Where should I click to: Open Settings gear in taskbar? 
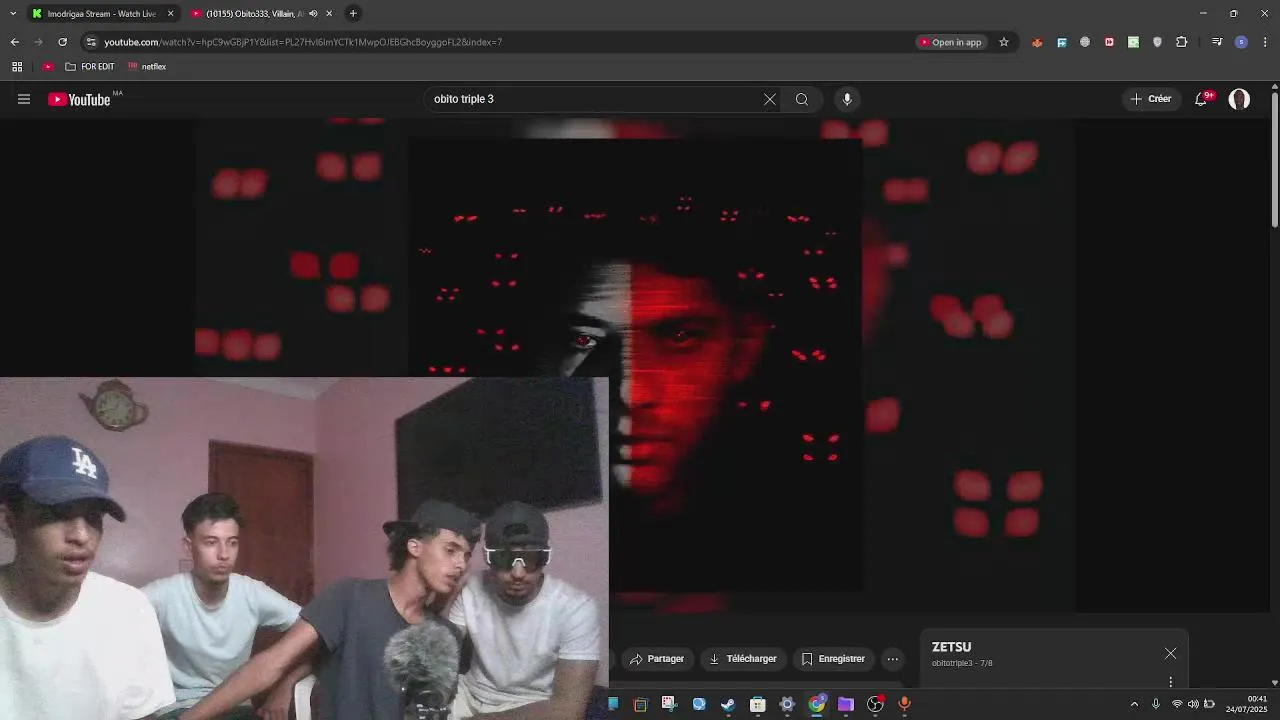click(x=787, y=704)
